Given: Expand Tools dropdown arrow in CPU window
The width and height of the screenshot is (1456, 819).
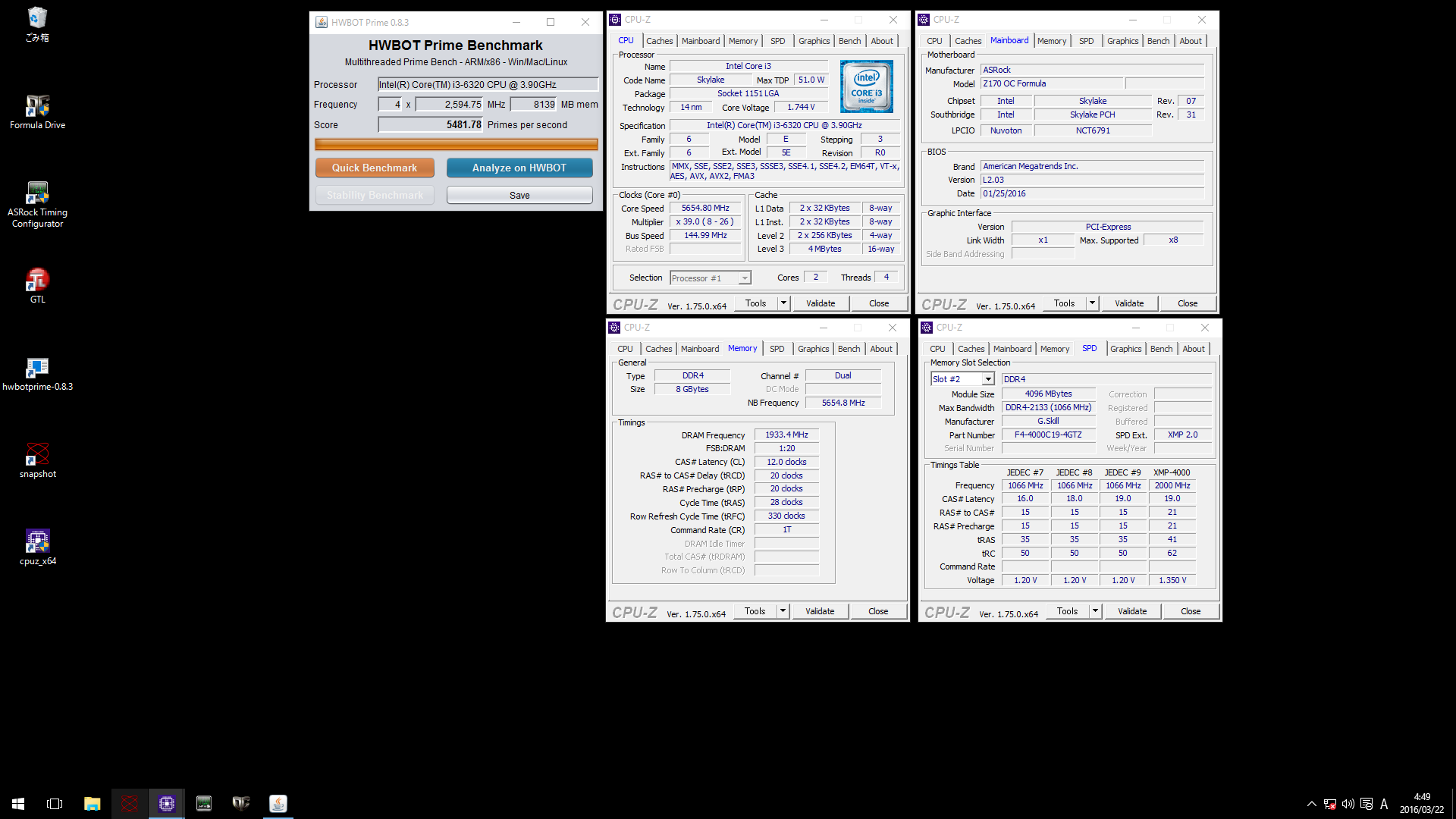Looking at the screenshot, I should point(783,303).
